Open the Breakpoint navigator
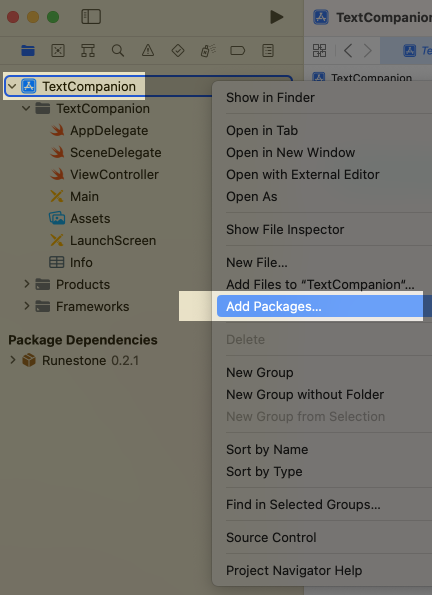 [x=238, y=50]
